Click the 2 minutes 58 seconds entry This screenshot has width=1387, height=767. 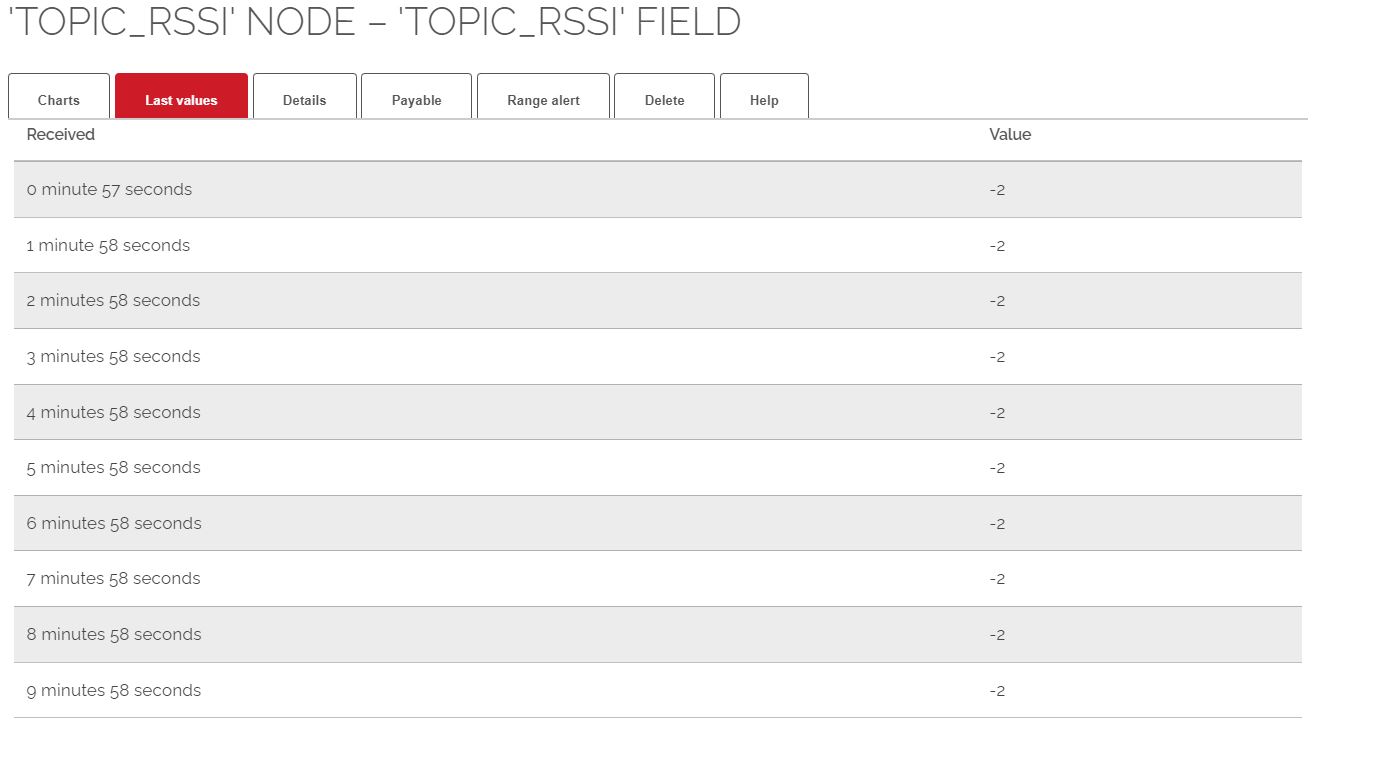tap(113, 301)
